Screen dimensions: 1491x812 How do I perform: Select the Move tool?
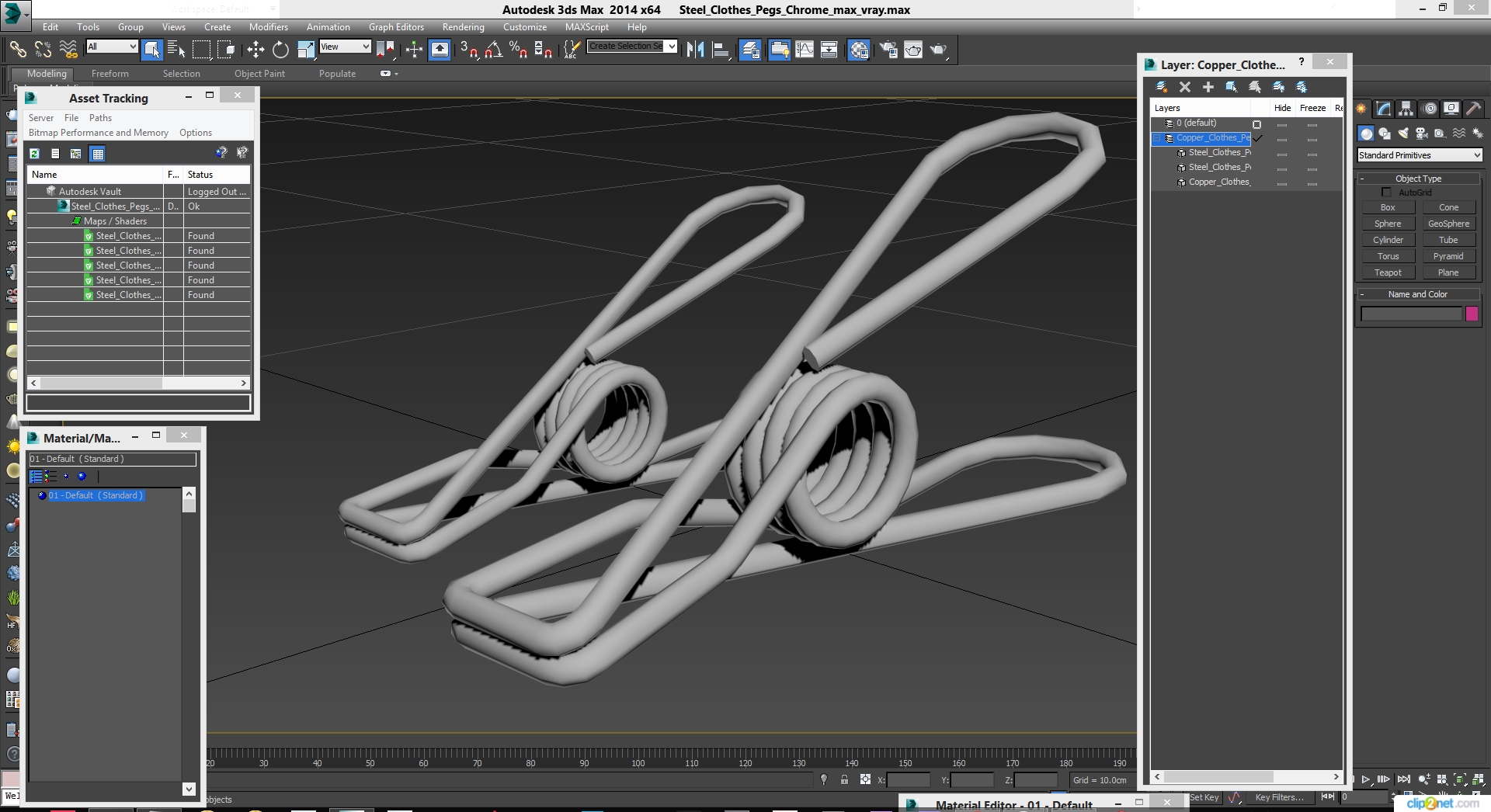pos(255,50)
